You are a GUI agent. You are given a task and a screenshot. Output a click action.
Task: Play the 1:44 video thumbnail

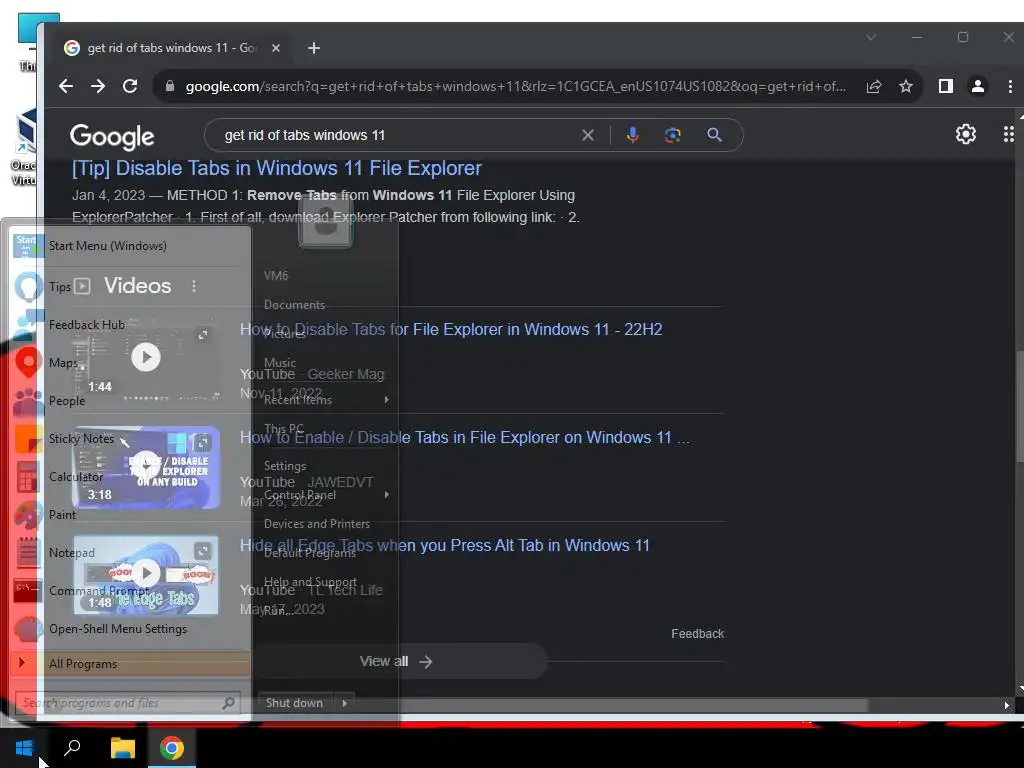tap(146, 357)
